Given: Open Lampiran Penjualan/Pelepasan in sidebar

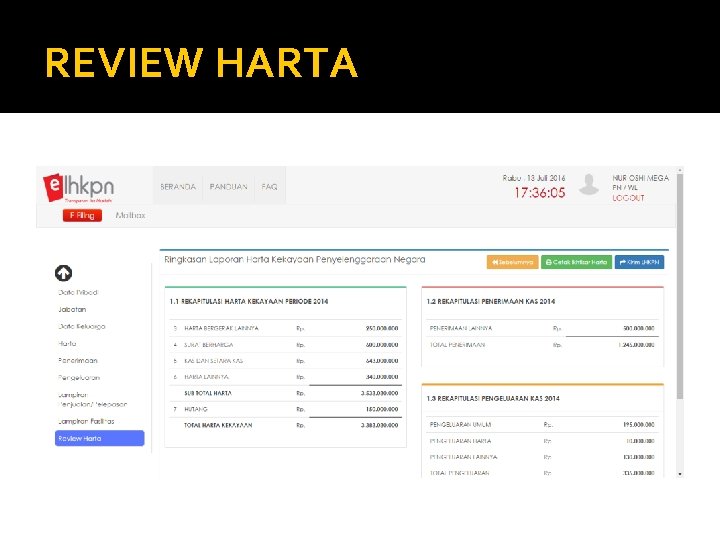Looking at the screenshot, I should coord(92,399).
